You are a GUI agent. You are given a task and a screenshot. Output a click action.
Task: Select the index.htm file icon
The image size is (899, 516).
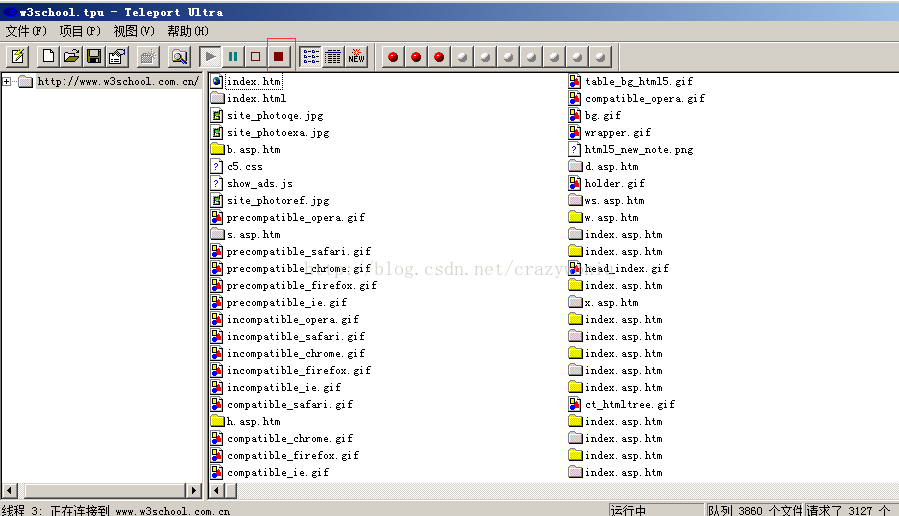click(217, 81)
